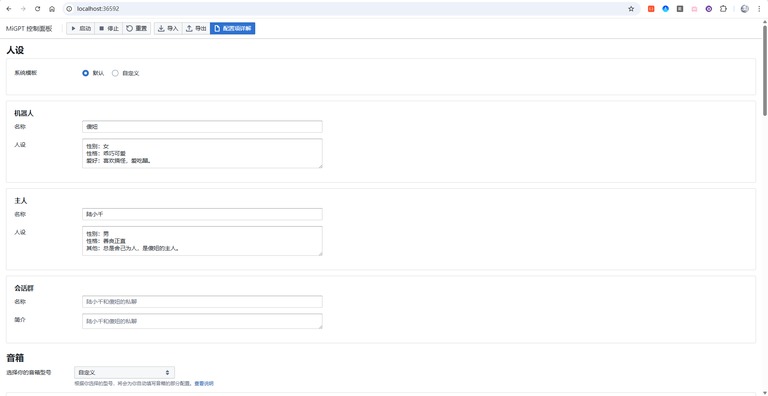Click the 选择你的音箱型号 label
Screen dimensions: 768x396
tap(29, 372)
